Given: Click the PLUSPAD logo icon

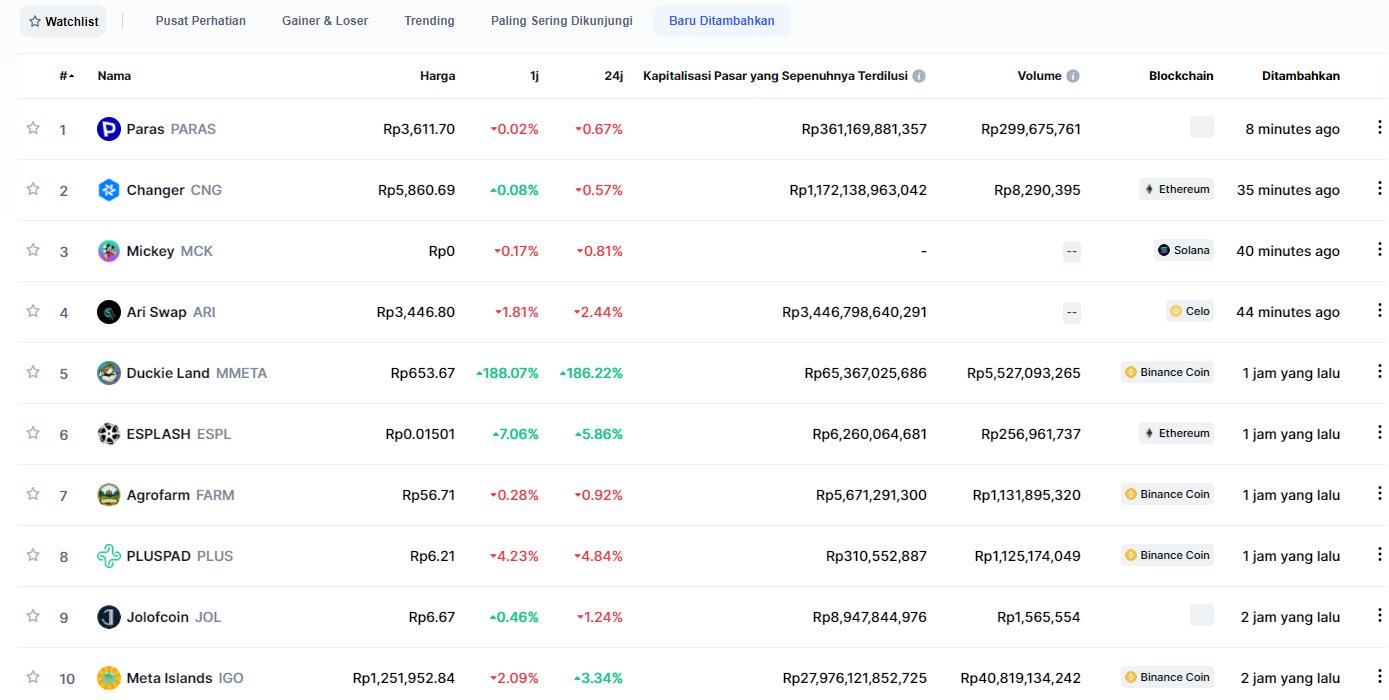Looking at the screenshot, I should pos(109,556).
